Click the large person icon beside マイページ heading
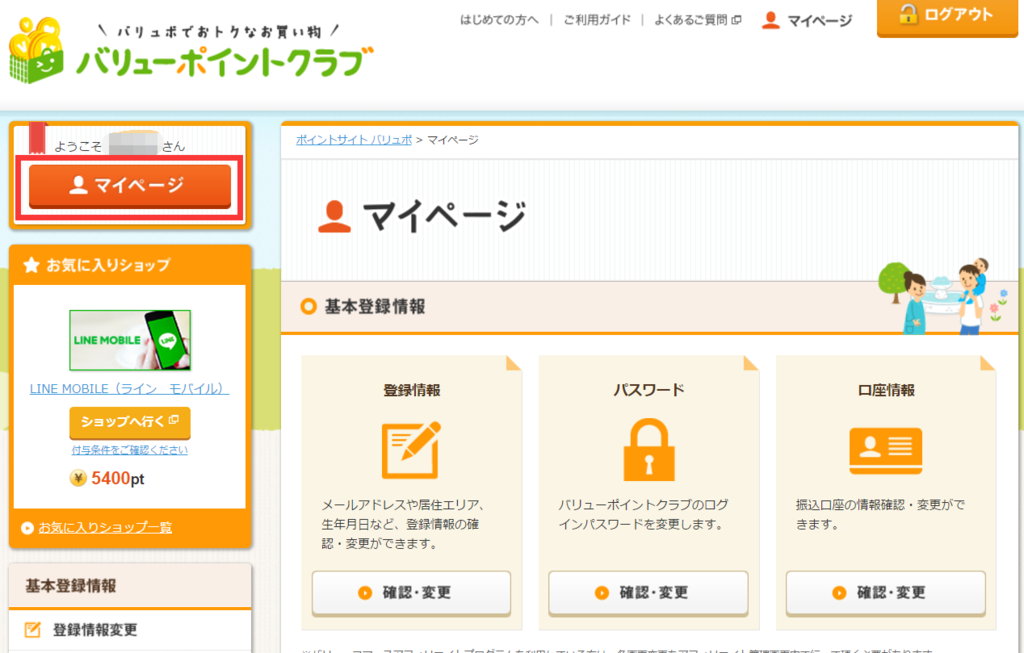 pos(334,217)
